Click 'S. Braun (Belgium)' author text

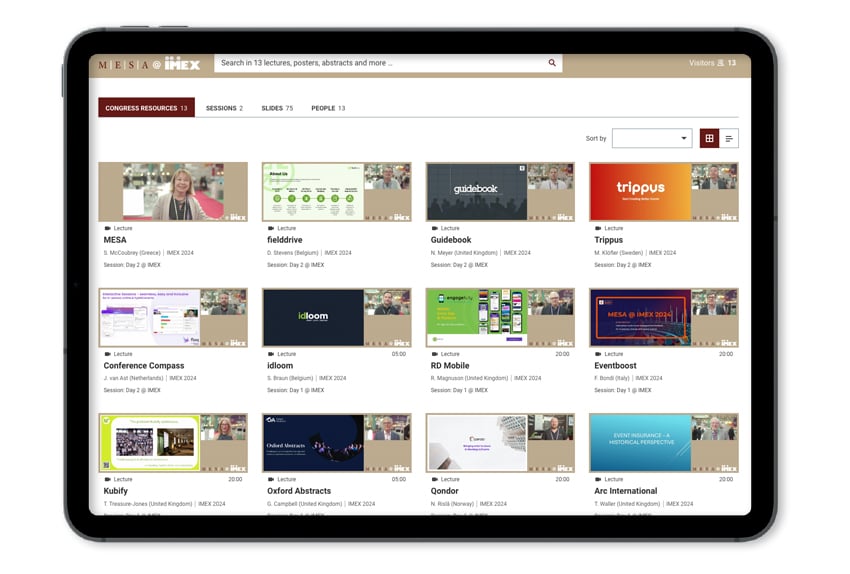pos(290,378)
